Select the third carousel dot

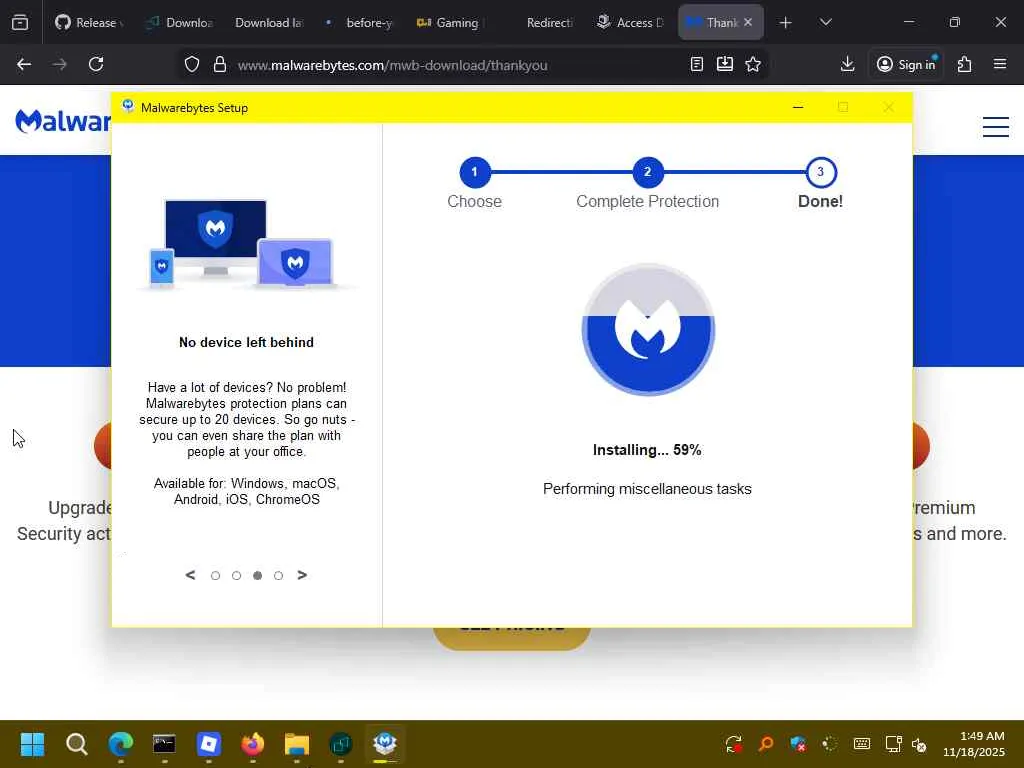coord(257,575)
